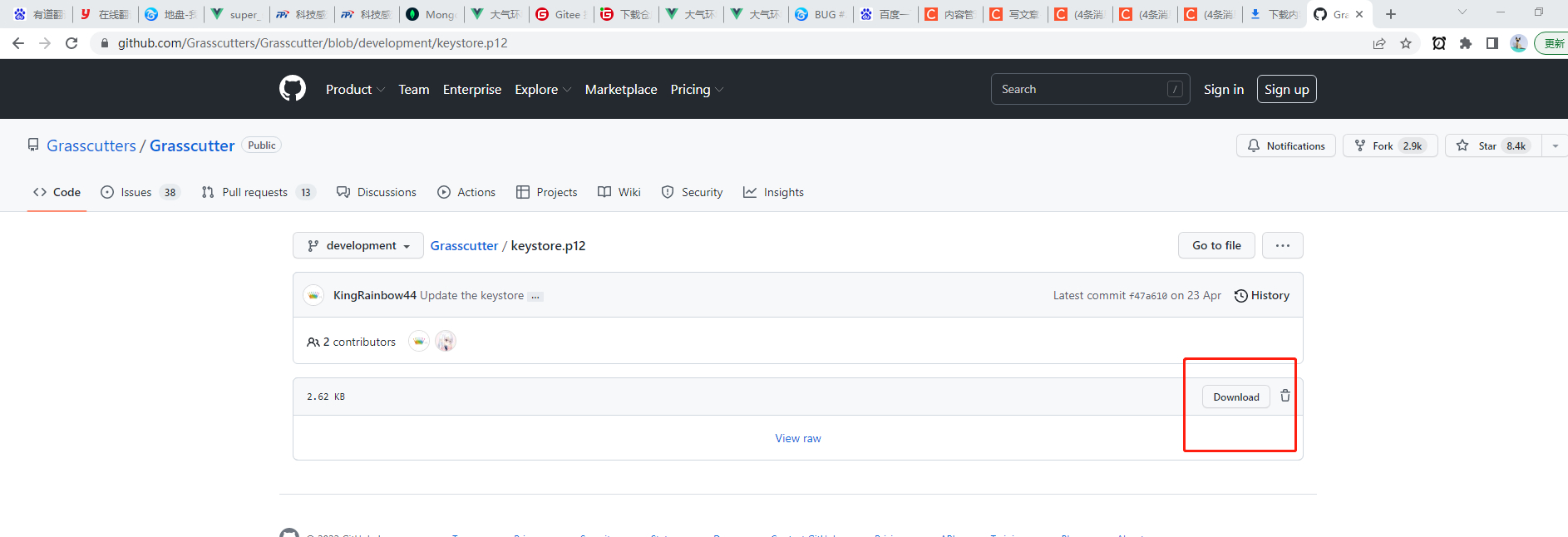
Task: Open the Security tab
Action: [x=693, y=192]
